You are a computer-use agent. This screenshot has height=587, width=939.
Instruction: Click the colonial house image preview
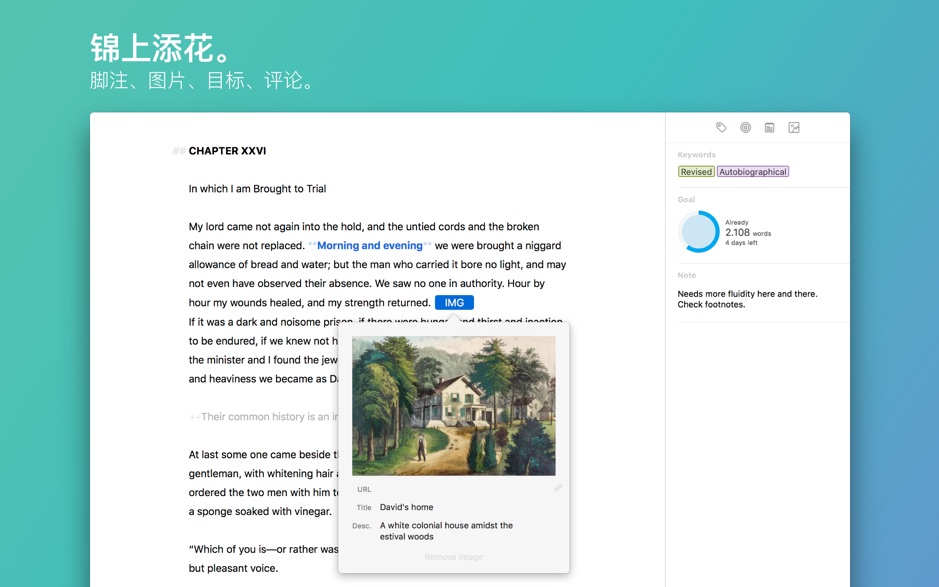[x=453, y=405]
